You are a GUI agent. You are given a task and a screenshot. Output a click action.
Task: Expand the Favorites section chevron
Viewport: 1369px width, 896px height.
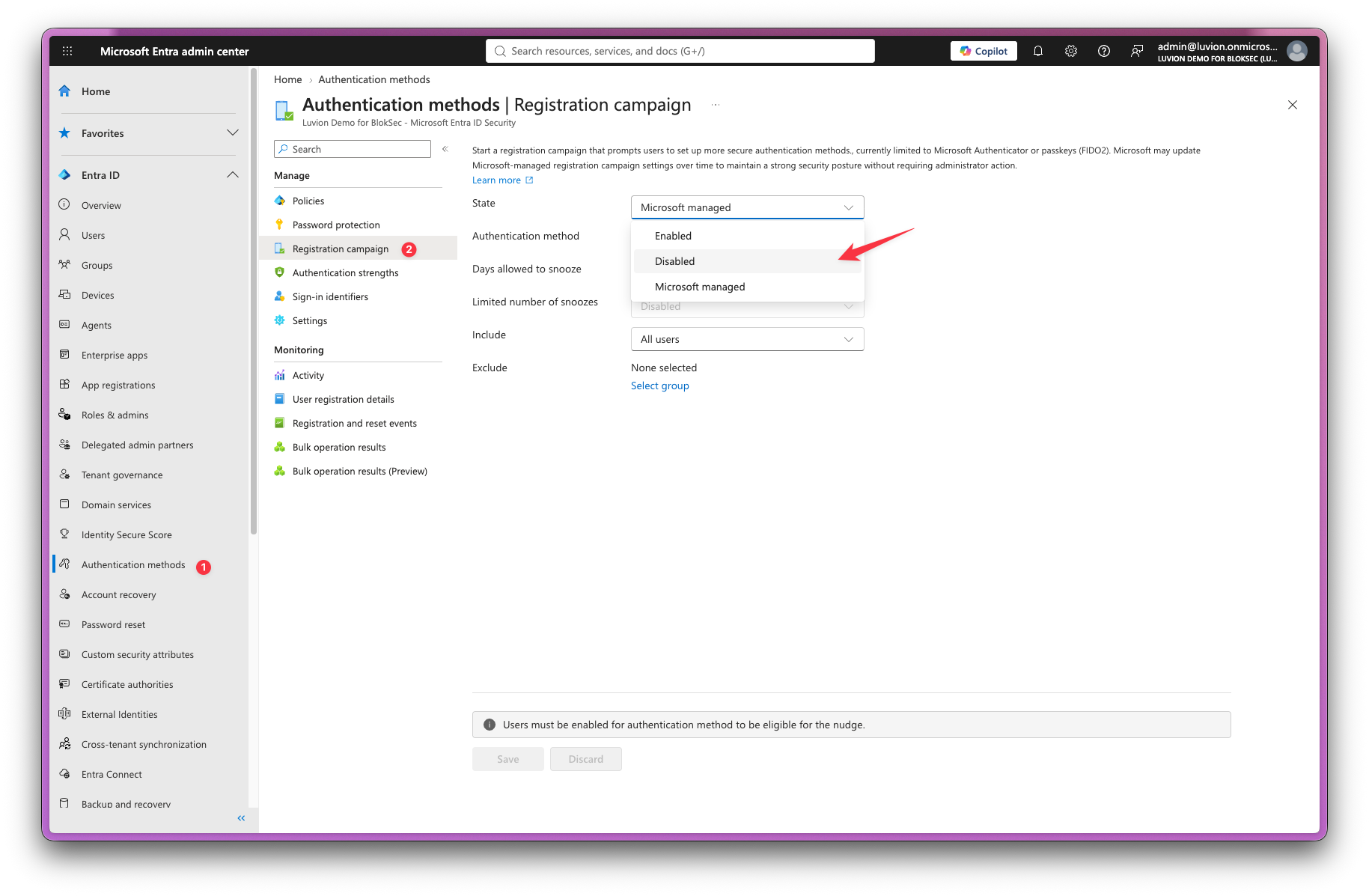tap(233, 133)
